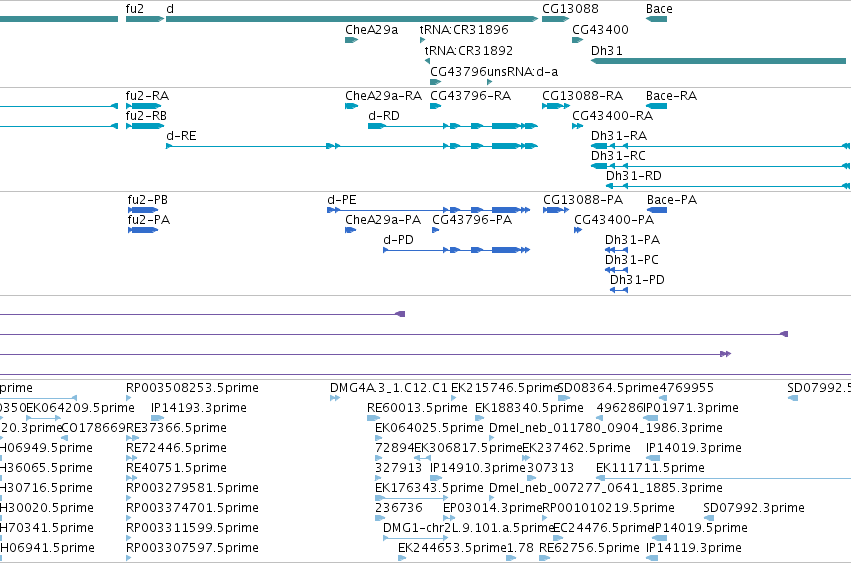The image size is (851, 563).
Task: Click the fu2-PB protein label
Action: (148, 200)
